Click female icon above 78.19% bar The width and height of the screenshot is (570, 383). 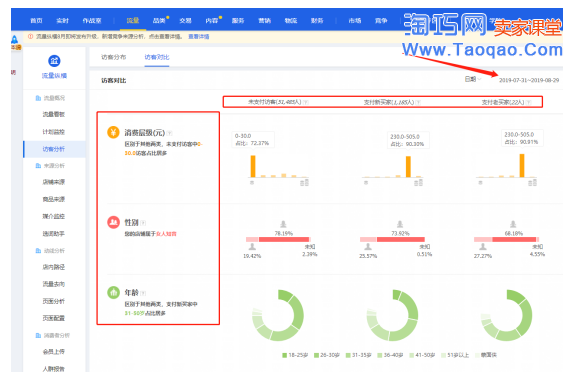[x=283, y=224]
